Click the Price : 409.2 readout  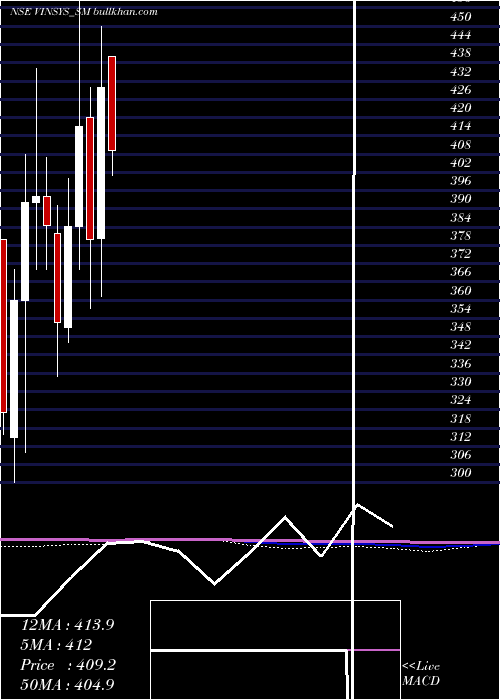tap(68, 665)
